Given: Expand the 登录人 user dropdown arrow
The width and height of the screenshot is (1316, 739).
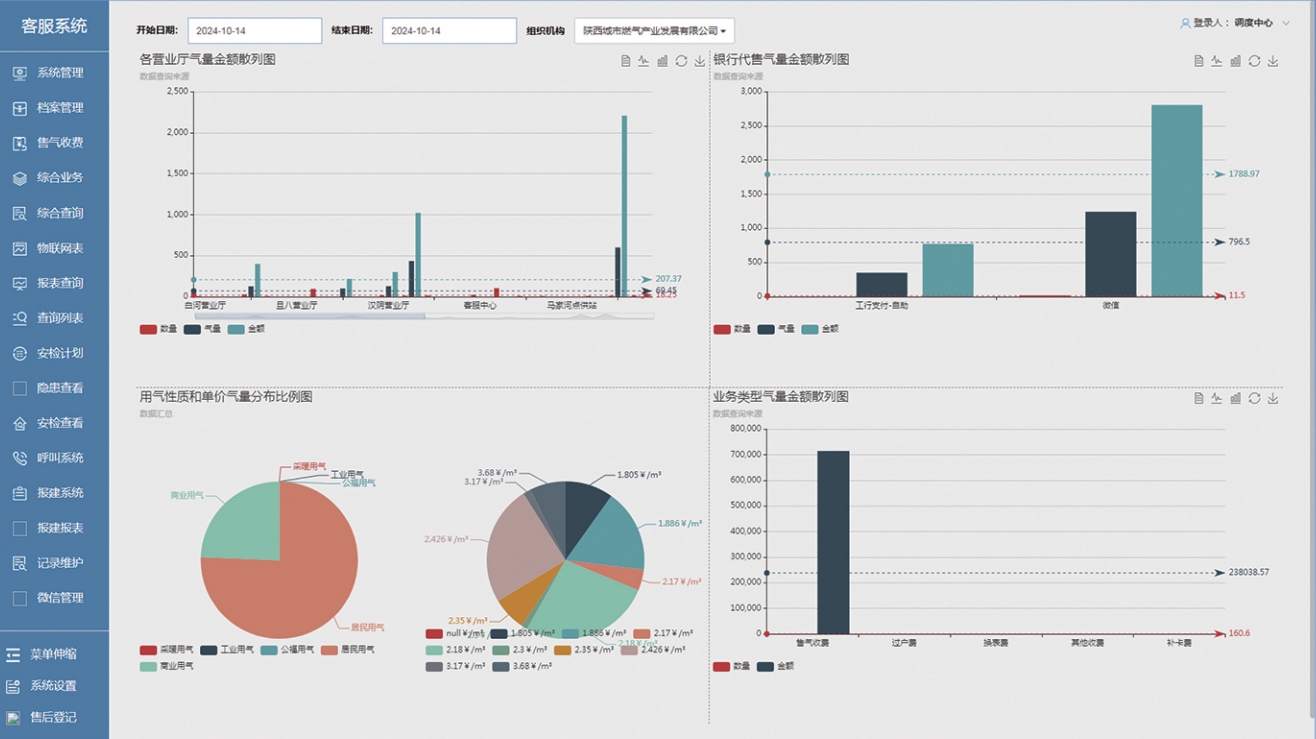Looking at the screenshot, I should click(1287, 23).
